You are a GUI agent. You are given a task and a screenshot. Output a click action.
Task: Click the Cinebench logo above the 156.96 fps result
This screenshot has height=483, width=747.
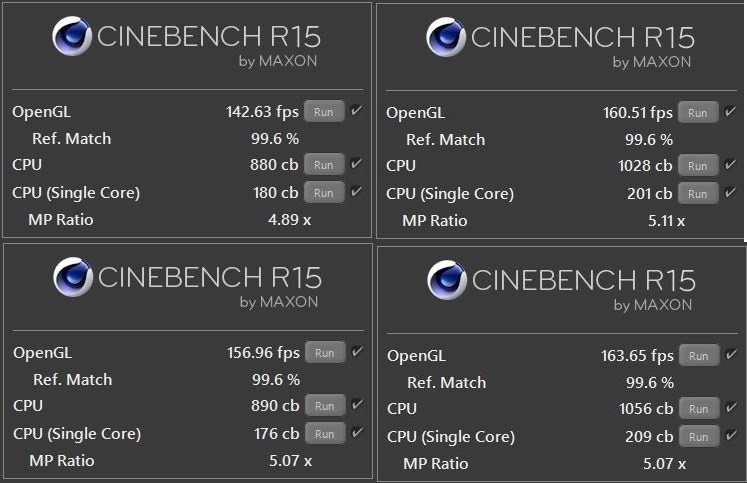click(x=72, y=278)
